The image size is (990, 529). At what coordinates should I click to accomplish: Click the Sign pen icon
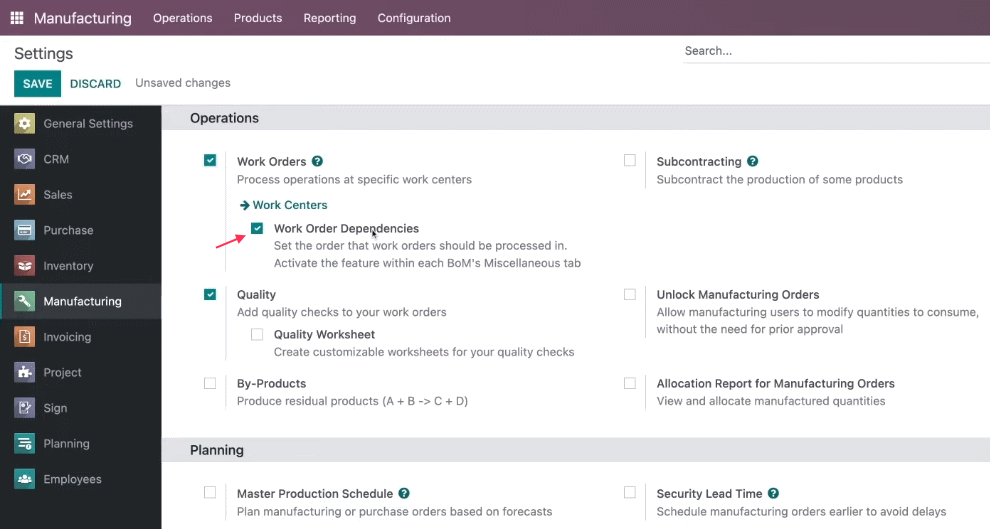coord(25,408)
